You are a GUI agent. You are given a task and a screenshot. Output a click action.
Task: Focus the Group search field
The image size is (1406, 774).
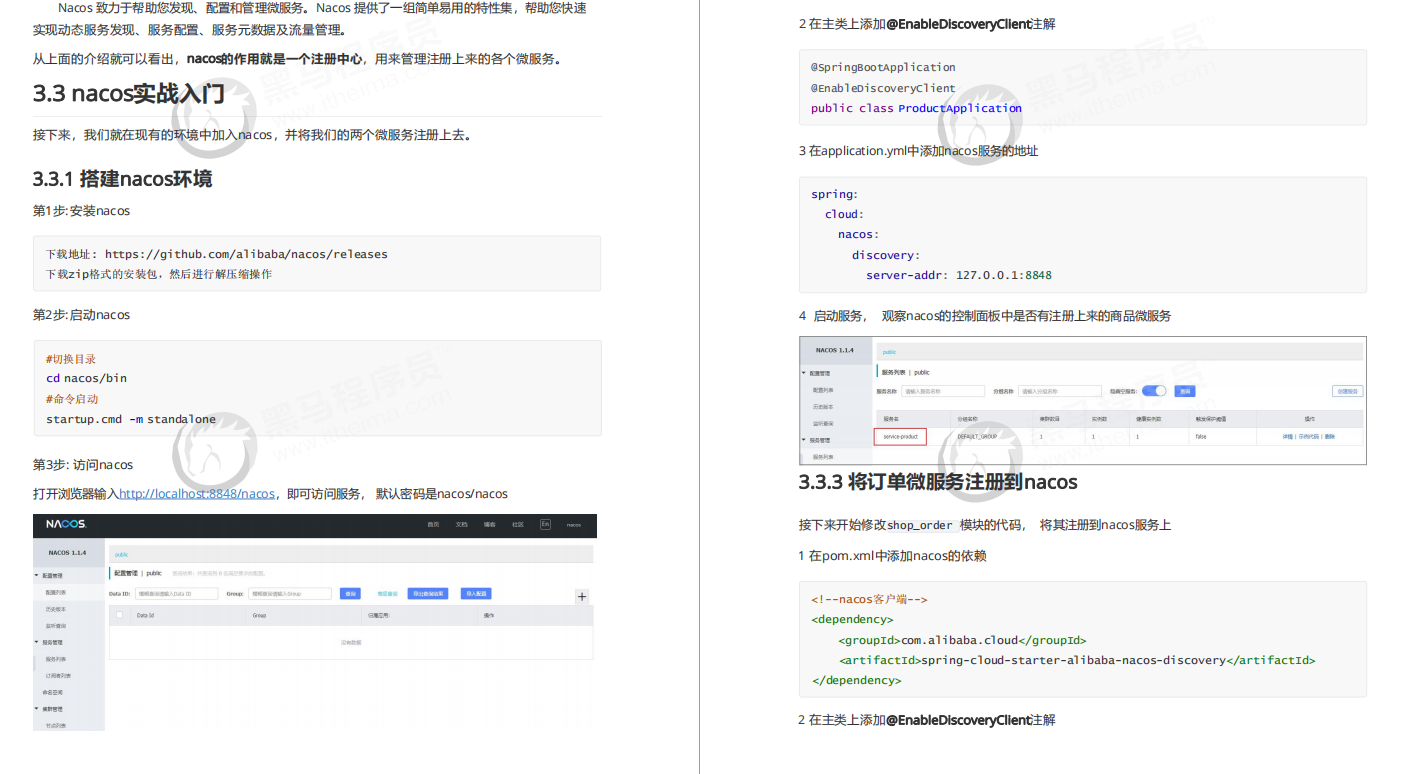point(290,593)
